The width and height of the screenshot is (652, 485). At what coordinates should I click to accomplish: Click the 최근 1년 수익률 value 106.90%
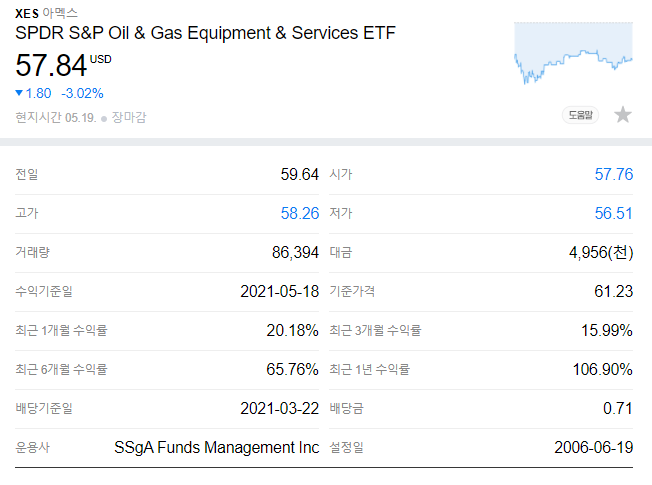pos(601,369)
